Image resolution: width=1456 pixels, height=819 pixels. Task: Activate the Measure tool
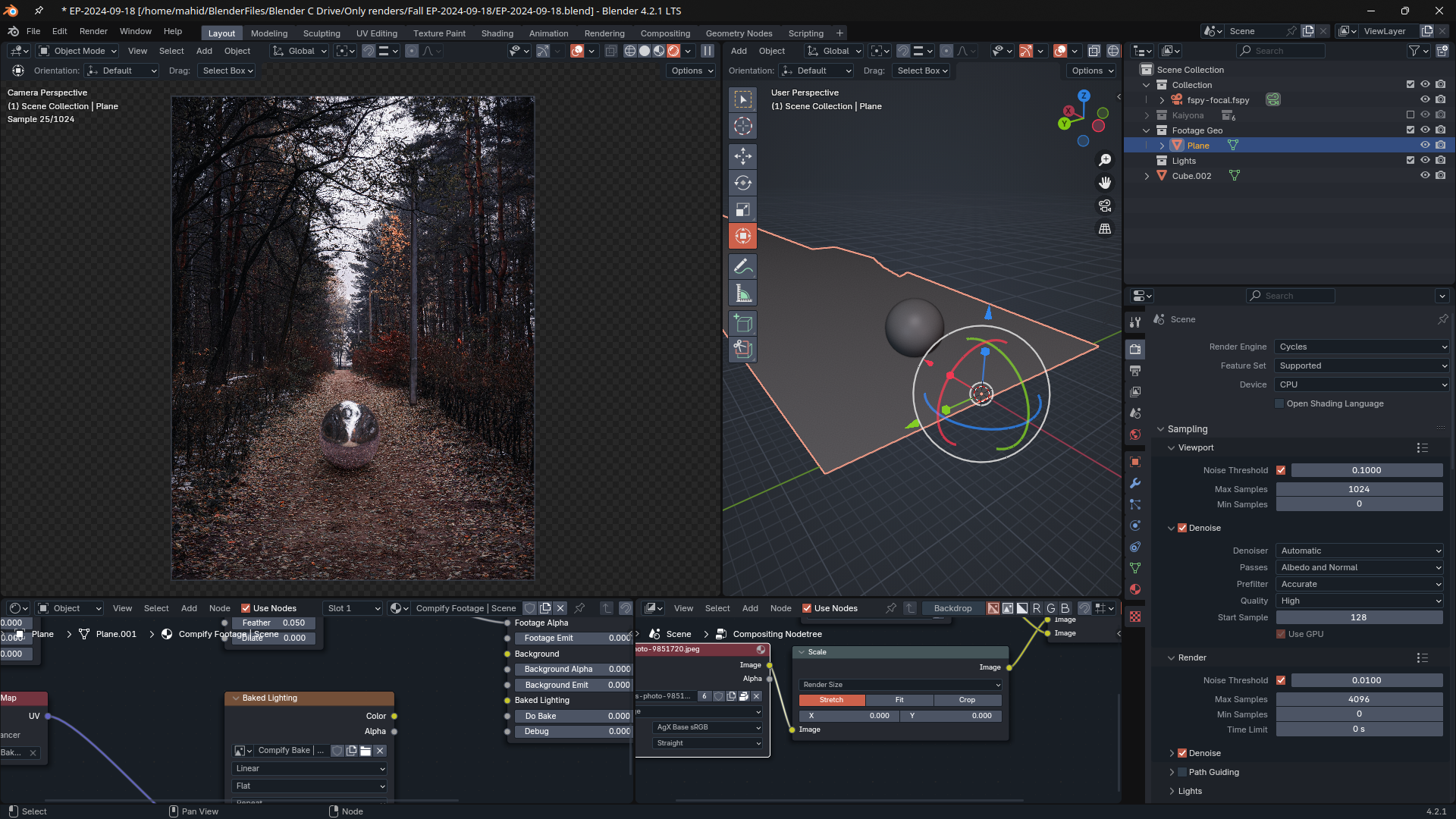[x=742, y=292]
